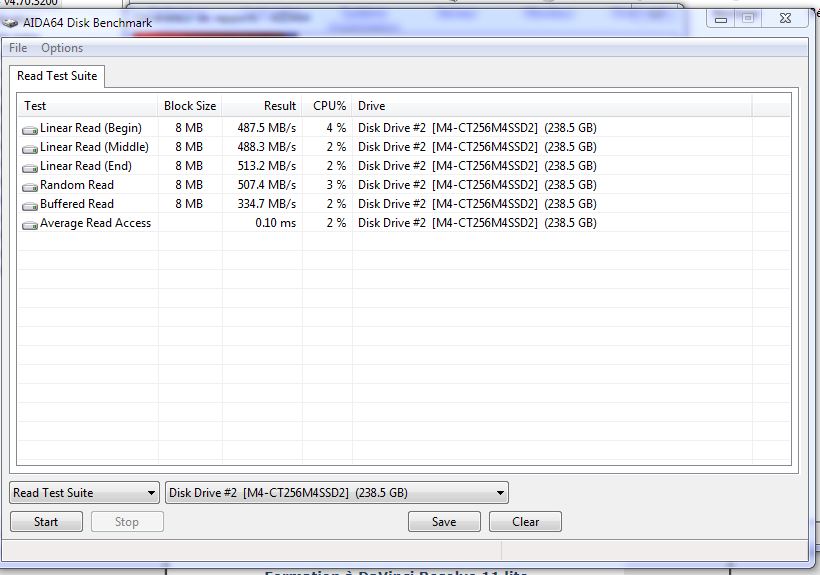Click the AIDA64 Disk Benchmark title bar icon
The image size is (820, 575).
[10, 22]
